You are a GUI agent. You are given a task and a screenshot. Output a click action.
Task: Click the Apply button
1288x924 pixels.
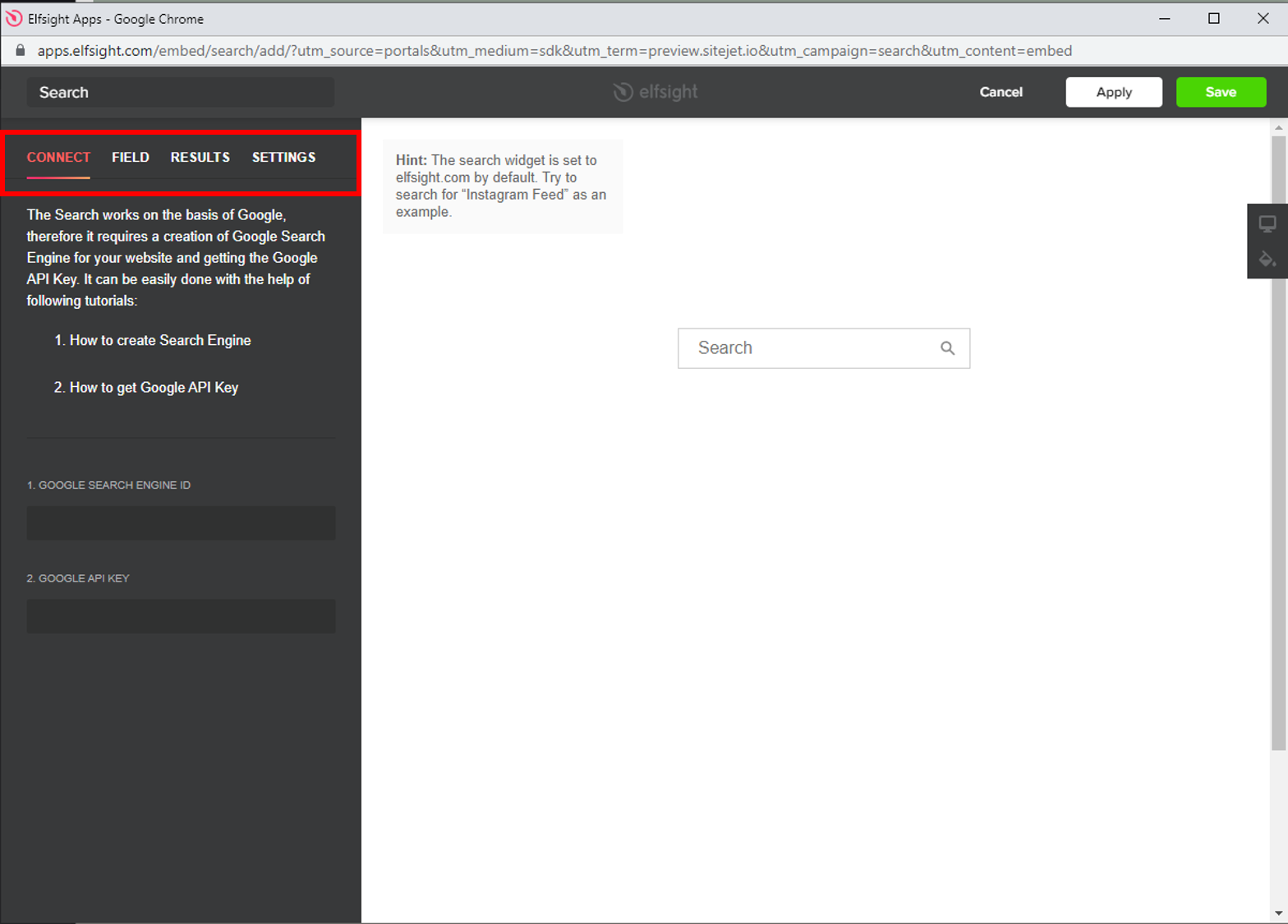(1113, 92)
